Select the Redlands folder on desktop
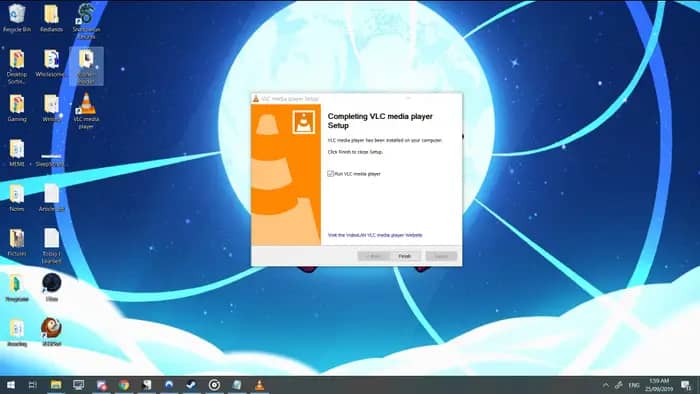 tap(51, 18)
